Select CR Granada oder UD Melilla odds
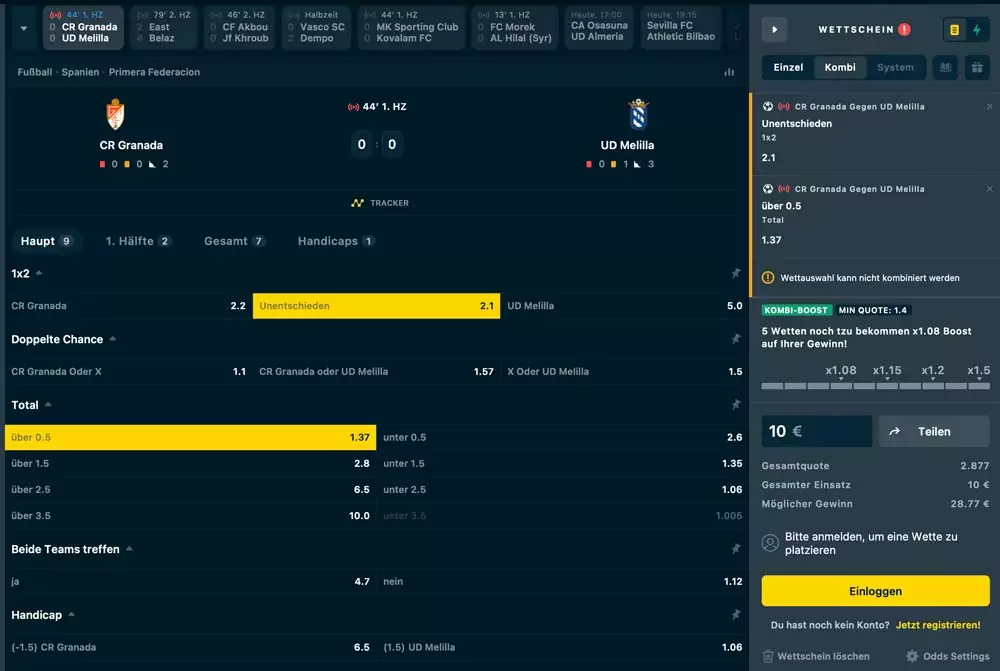Viewport: 1000px width, 671px height. click(x=376, y=371)
